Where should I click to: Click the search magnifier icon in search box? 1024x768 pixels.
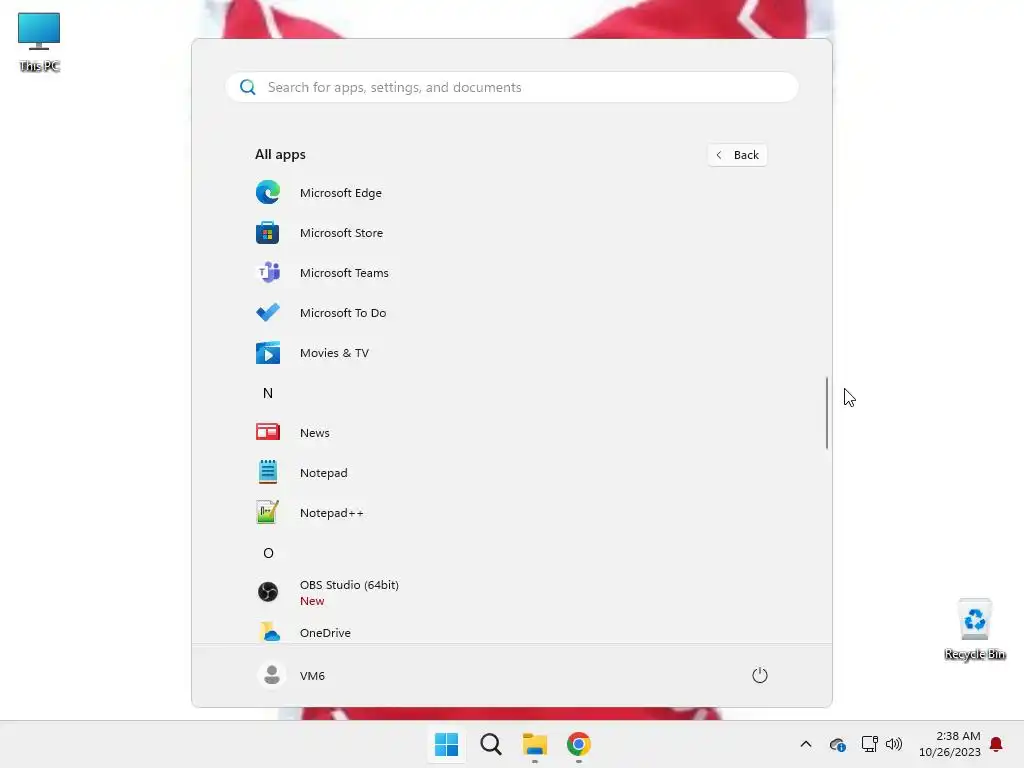(248, 87)
